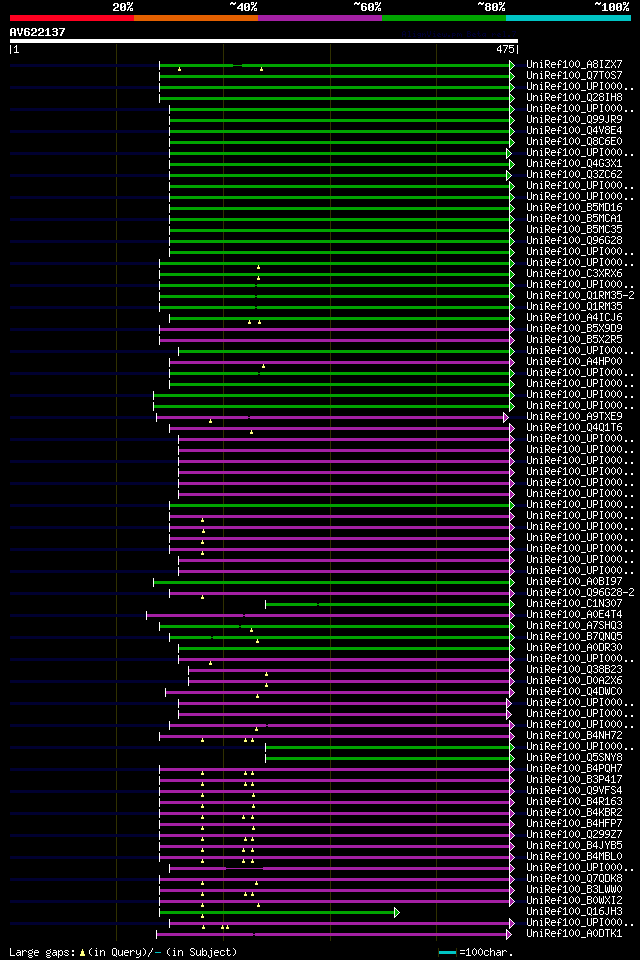Select the UniRef100_B5MD16 label
Viewport: 640px width, 960px height.
(x=574, y=208)
